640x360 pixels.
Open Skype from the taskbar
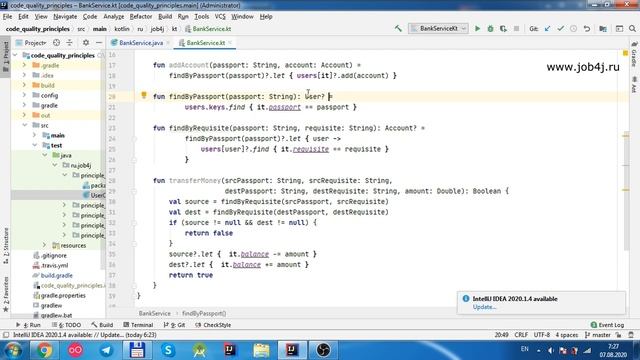coord(168,350)
